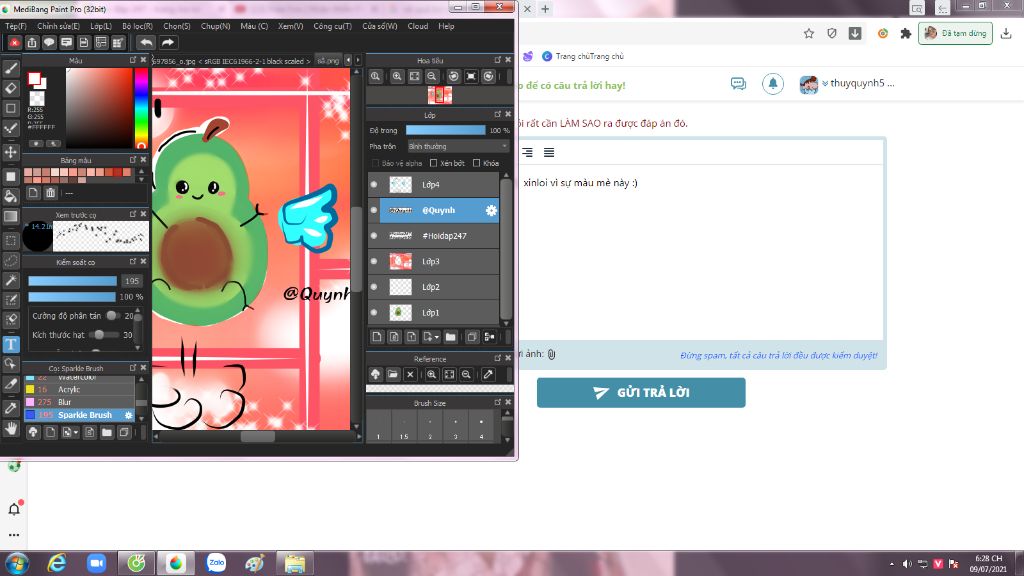This screenshot has height=576, width=1024.
Task: Adjust the Độ trong opacity slider
Action: (x=445, y=130)
